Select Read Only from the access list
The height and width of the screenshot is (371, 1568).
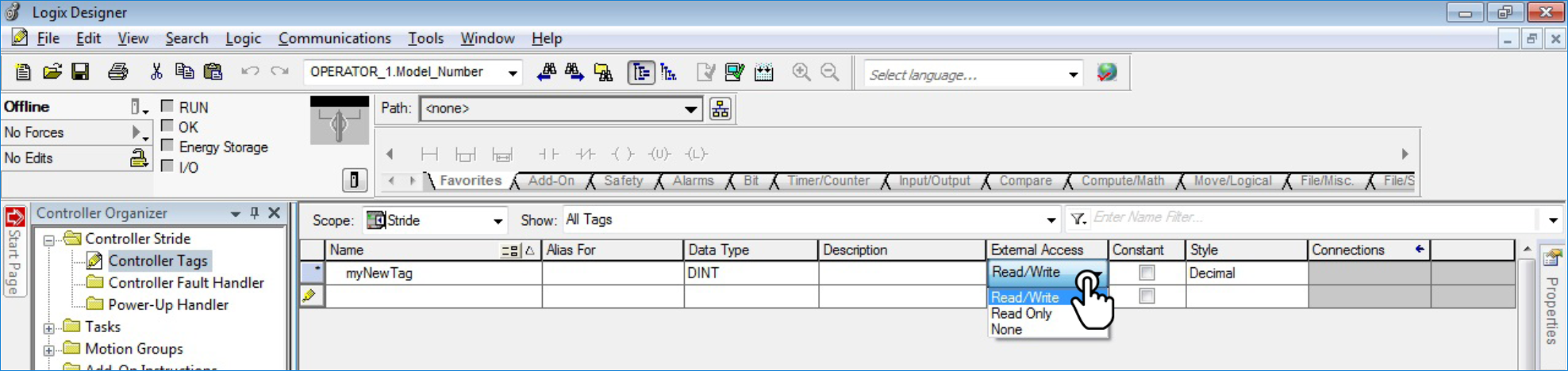pyautogui.click(x=1021, y=314)
